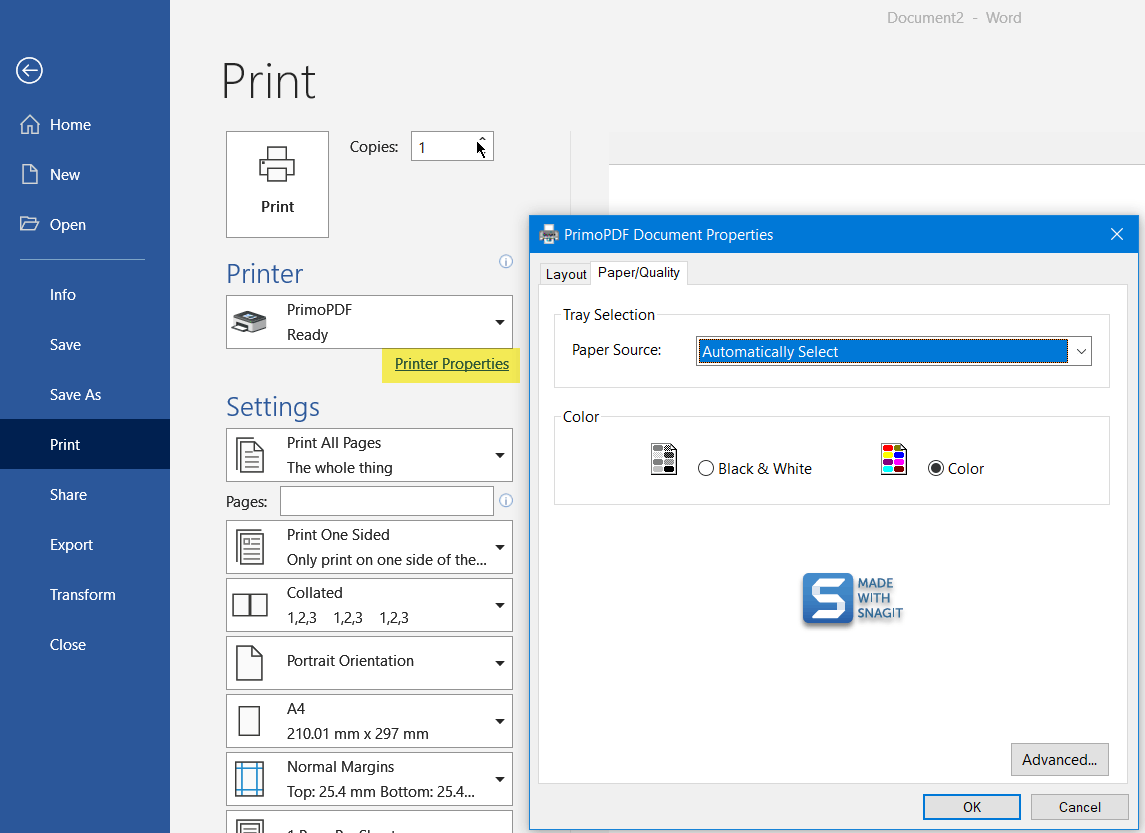
Task: Click the Black & White sample page icon
Action: tap(664, 459)
